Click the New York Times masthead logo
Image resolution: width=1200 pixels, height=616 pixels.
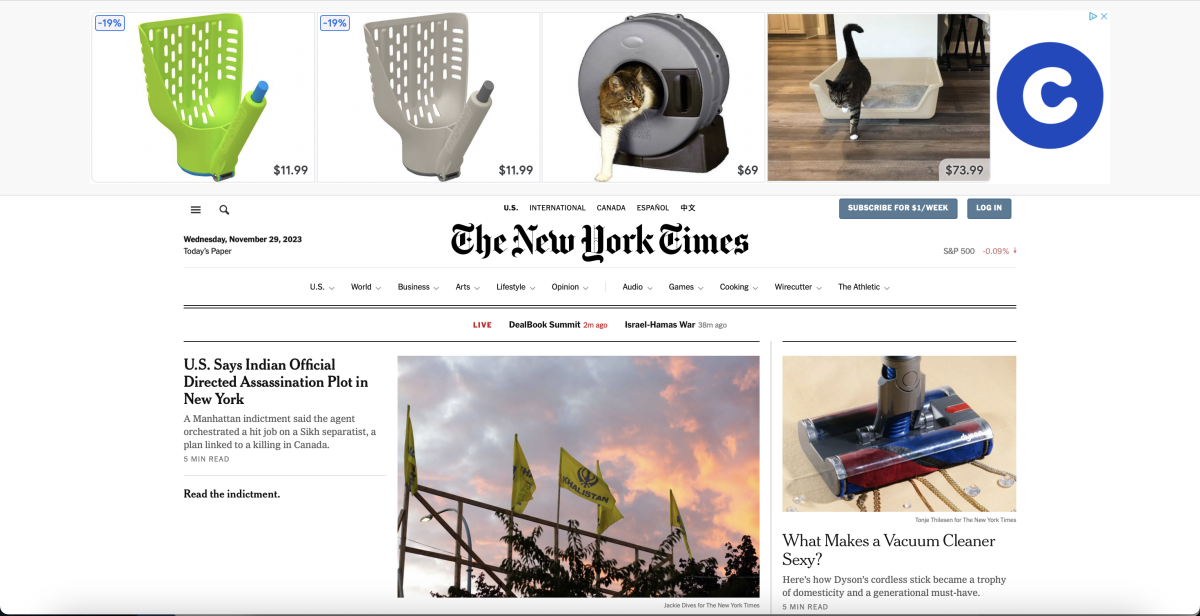(600, 242)
